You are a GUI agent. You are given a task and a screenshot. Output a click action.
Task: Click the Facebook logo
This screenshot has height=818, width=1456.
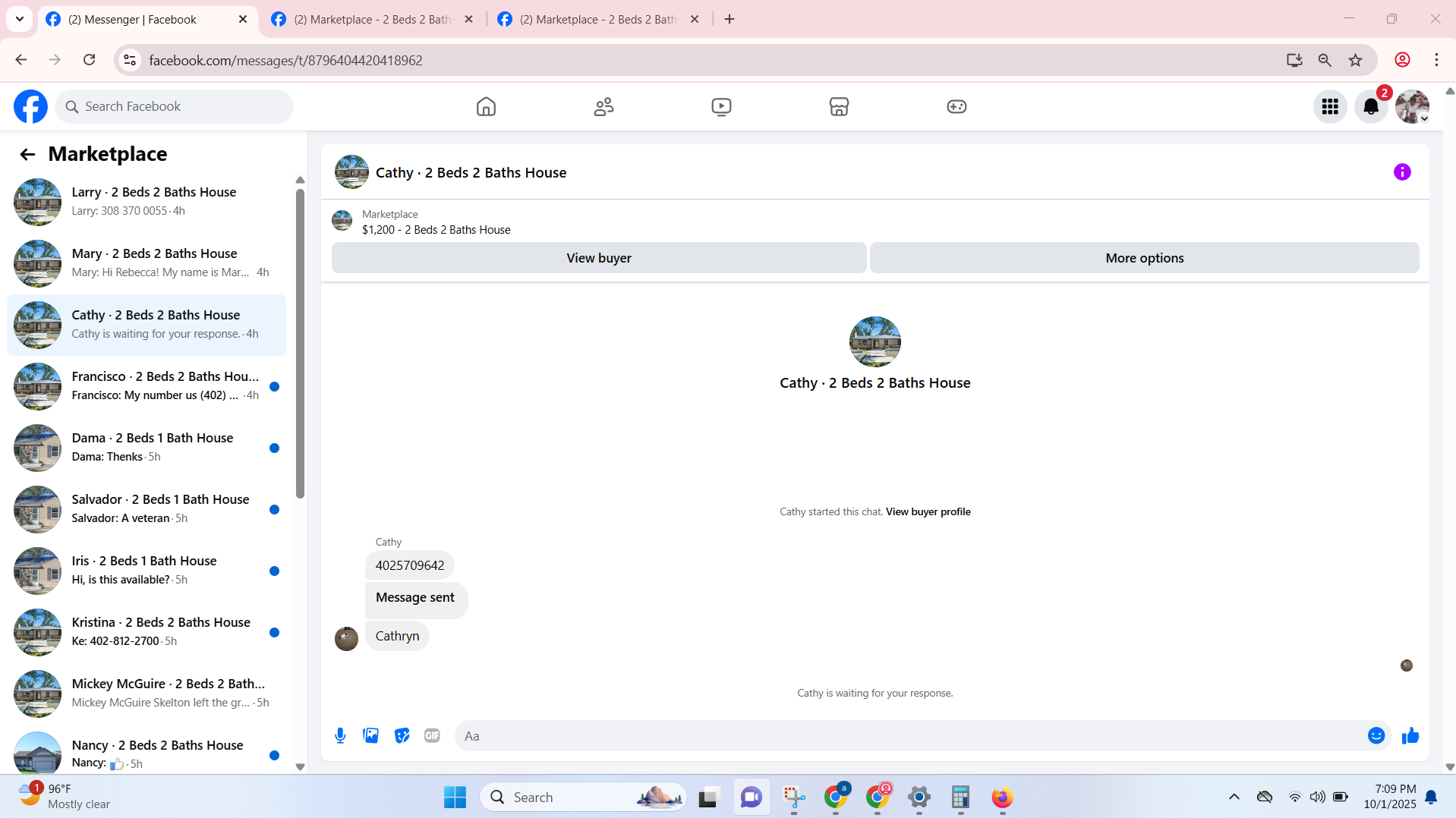[30, 107]
